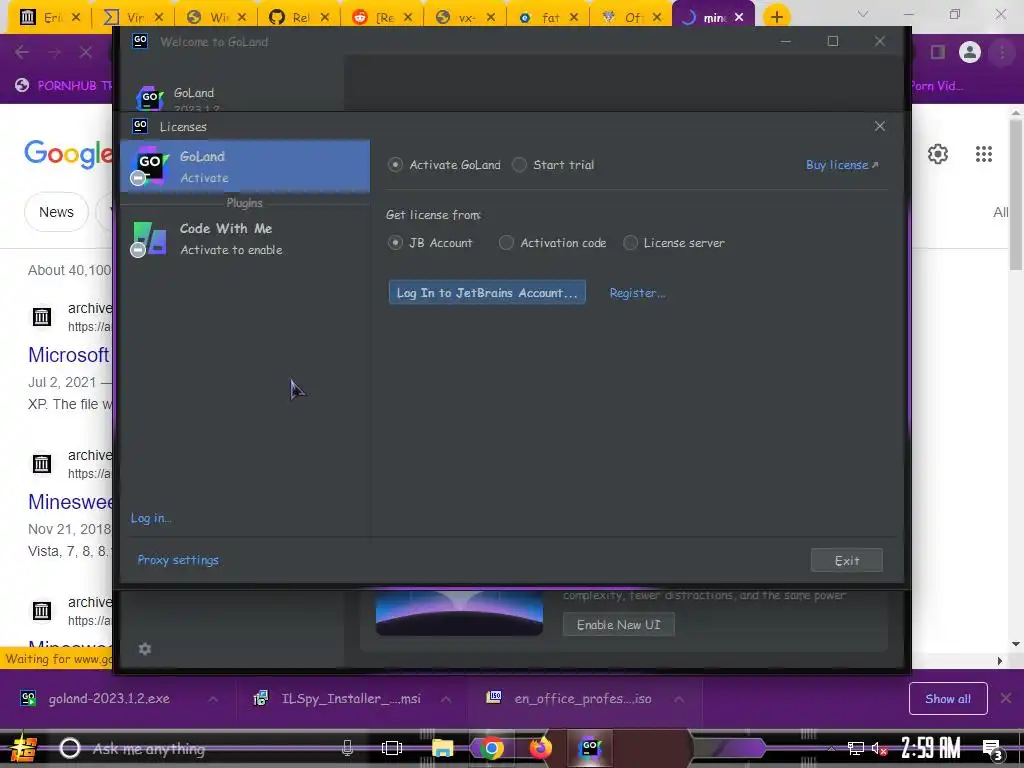Image resolution: width=1024 pixels, height=768 pixels.
Task: Open the action center notification icon
Action: coord(993,749)
